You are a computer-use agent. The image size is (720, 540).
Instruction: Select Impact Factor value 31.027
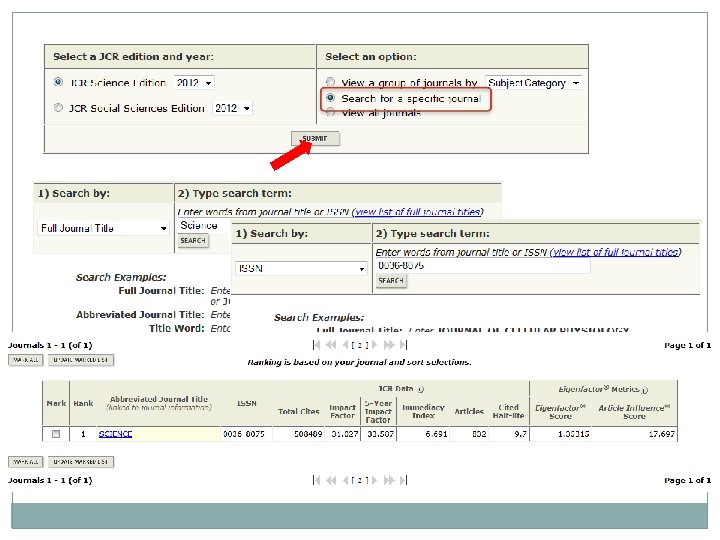click(x=344, y=433)
